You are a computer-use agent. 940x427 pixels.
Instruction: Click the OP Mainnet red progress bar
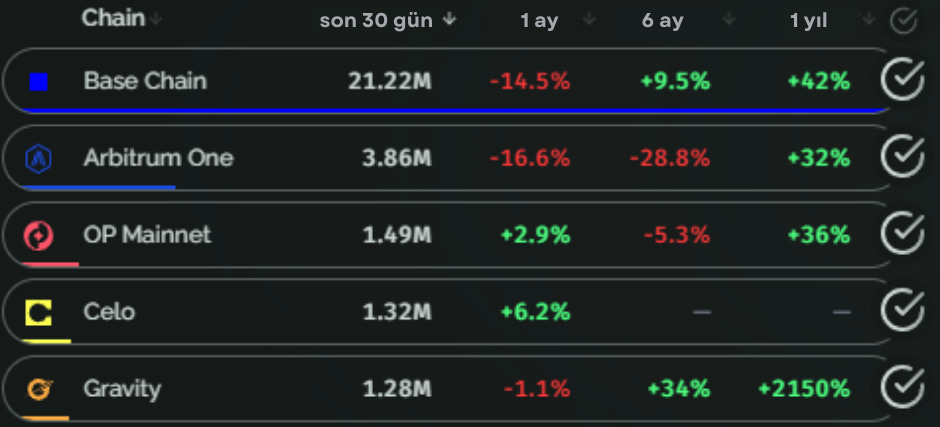click(50, 264)
